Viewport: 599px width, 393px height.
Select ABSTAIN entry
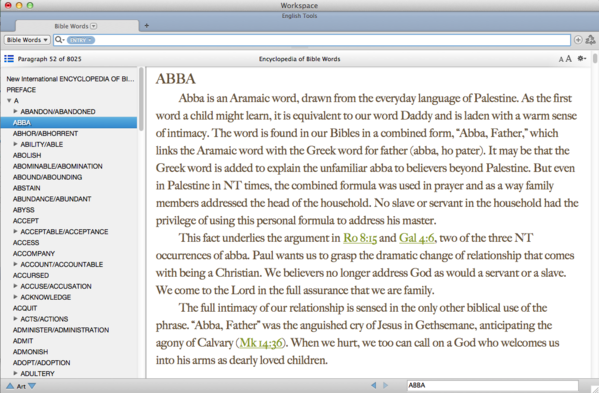[26, 188]
